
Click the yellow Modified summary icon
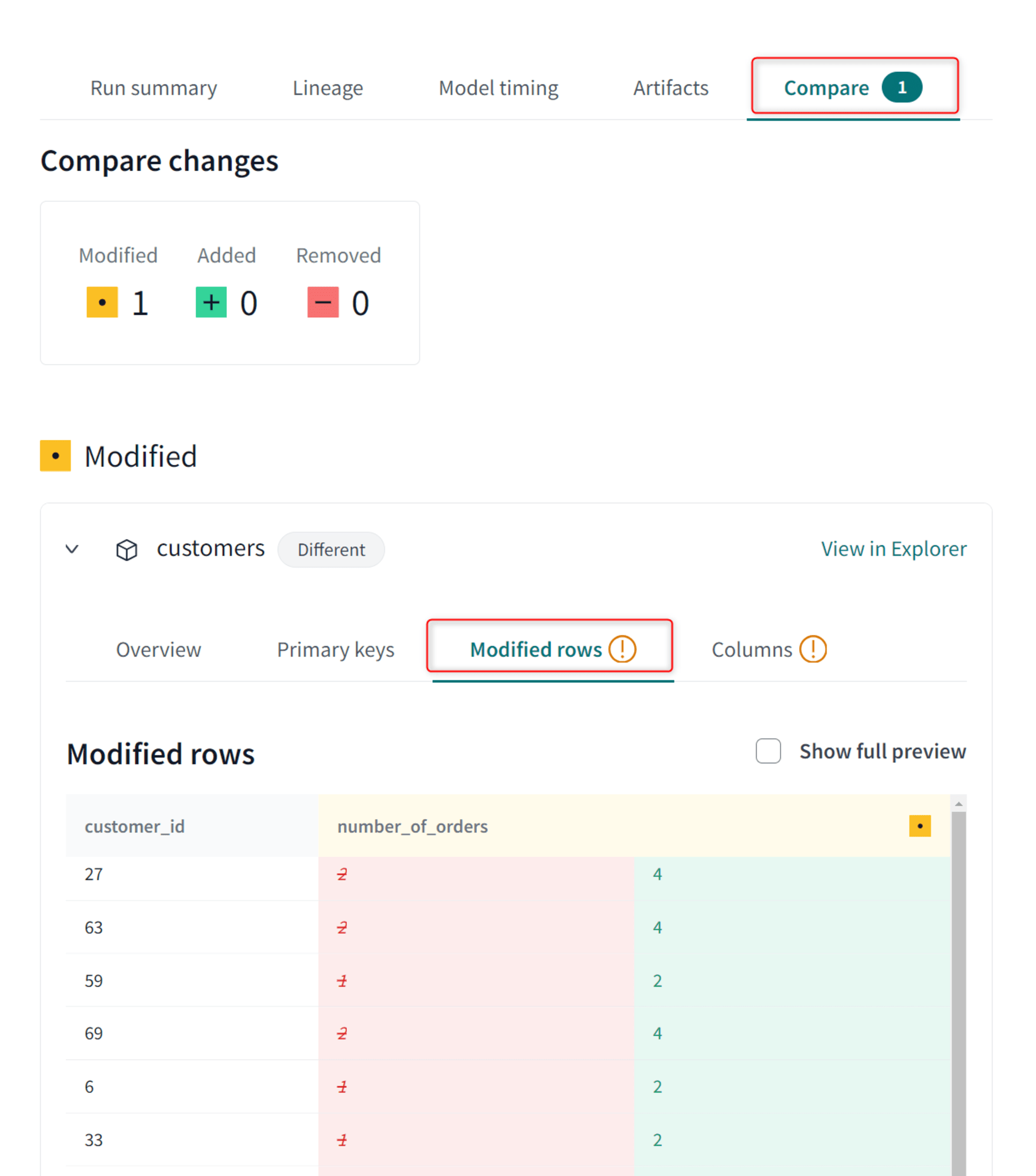click(102, 302)
